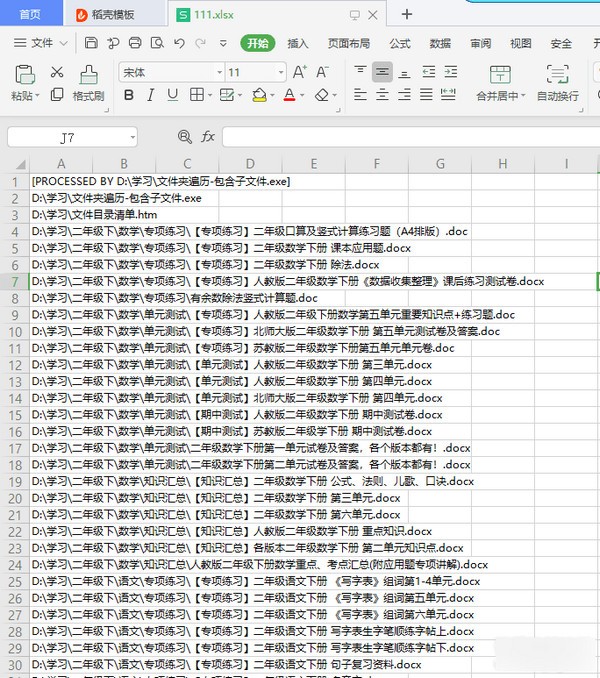Toggle italic formatting
Viewport: 600px width, 678px height.
(x=150, y=95)
